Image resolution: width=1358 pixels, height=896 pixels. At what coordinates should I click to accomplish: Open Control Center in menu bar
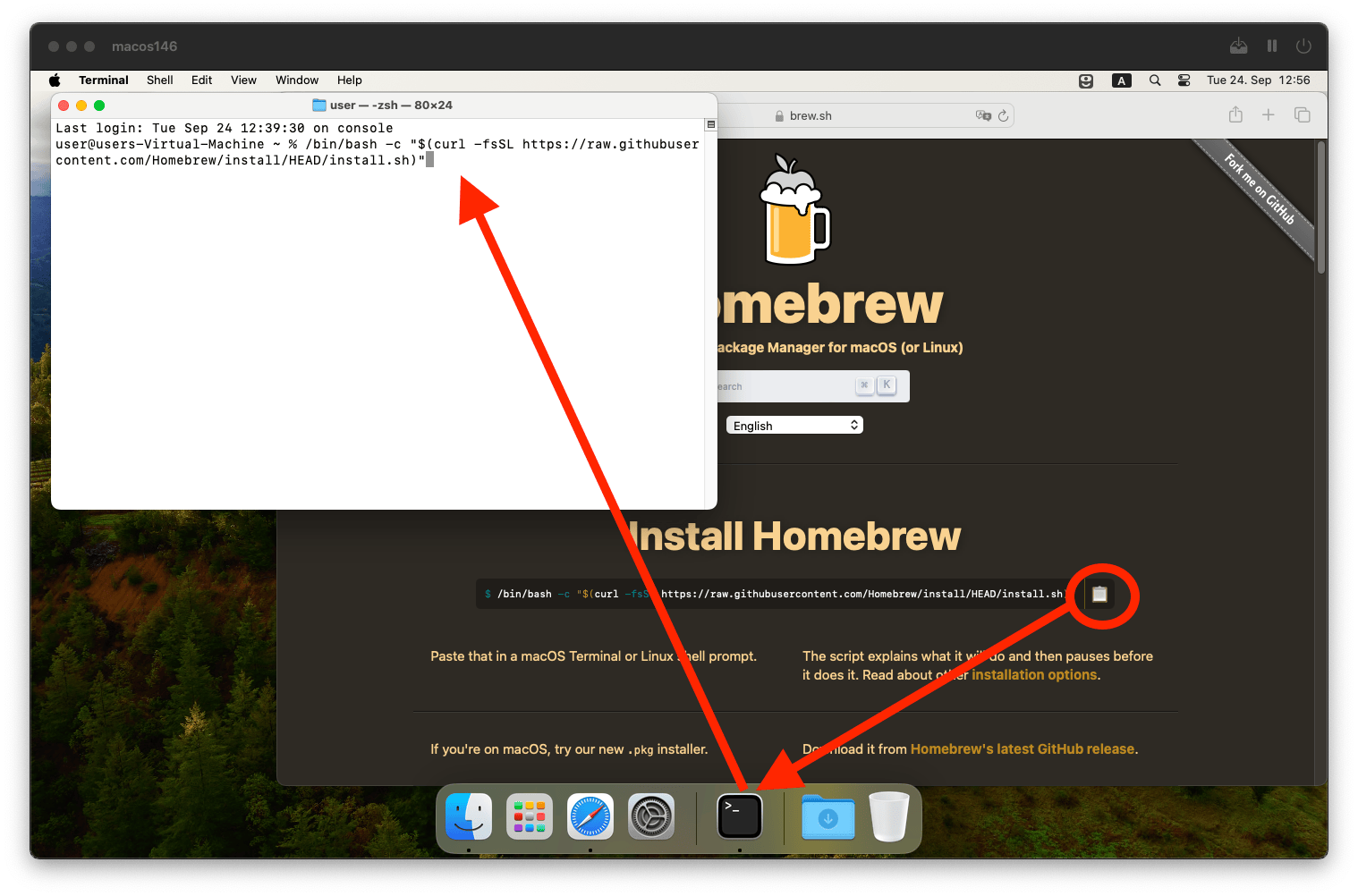[1184, 80]
